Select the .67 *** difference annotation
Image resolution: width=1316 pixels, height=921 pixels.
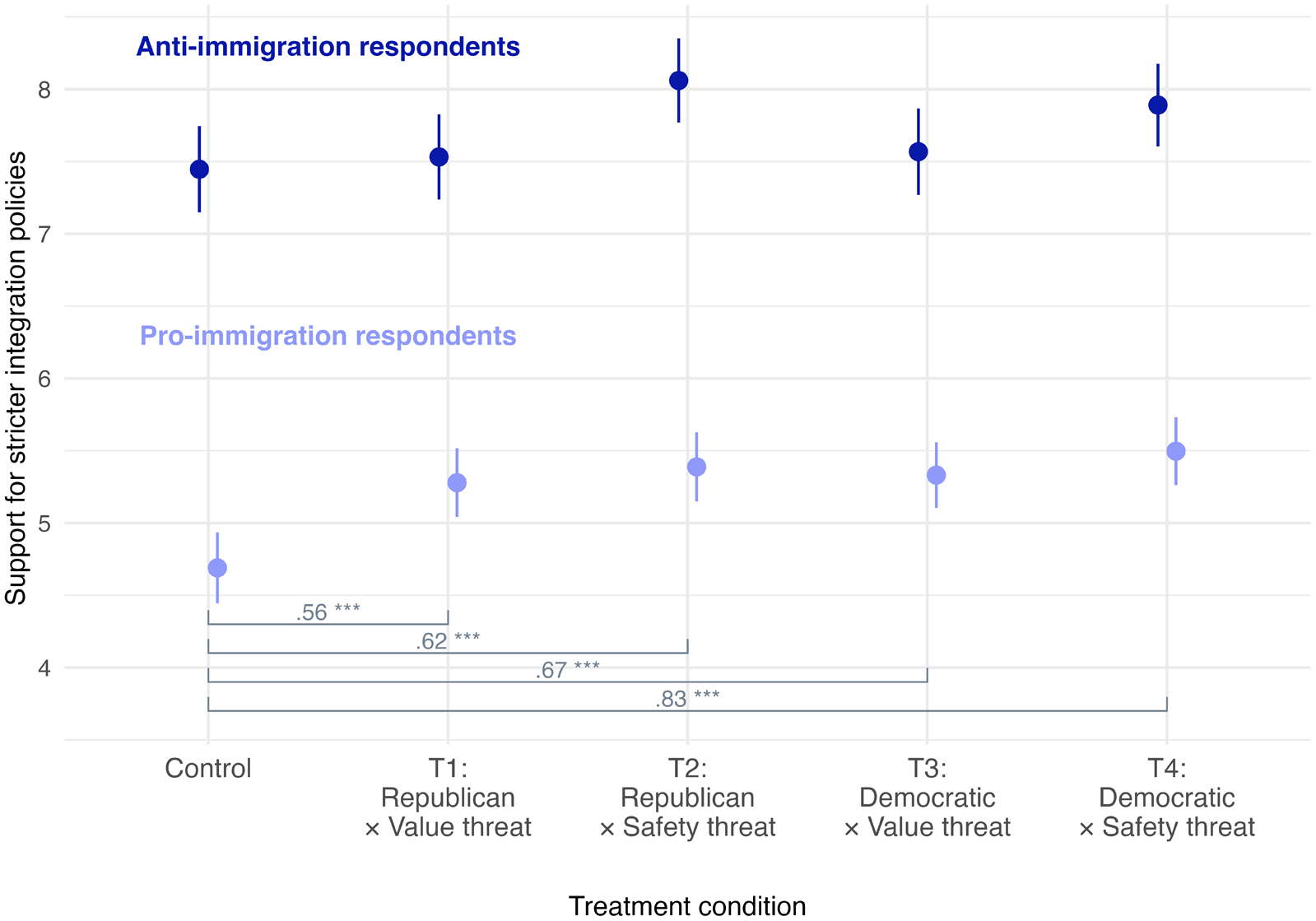[x=567, y=670]
